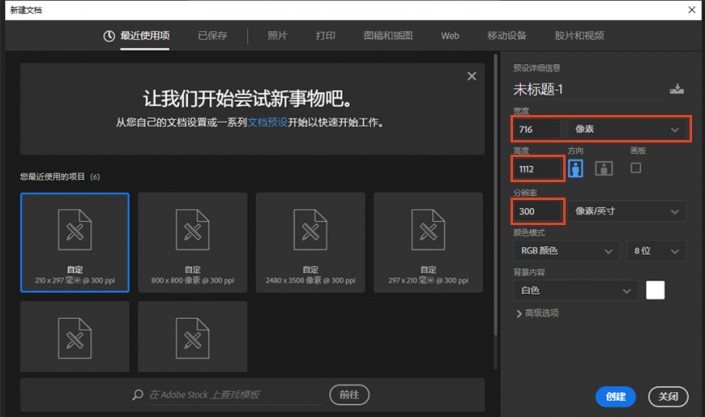The width and height of the screenshot is (705, 417).
Task: Click the presets list vertical scrollbar
Action: 495,196
